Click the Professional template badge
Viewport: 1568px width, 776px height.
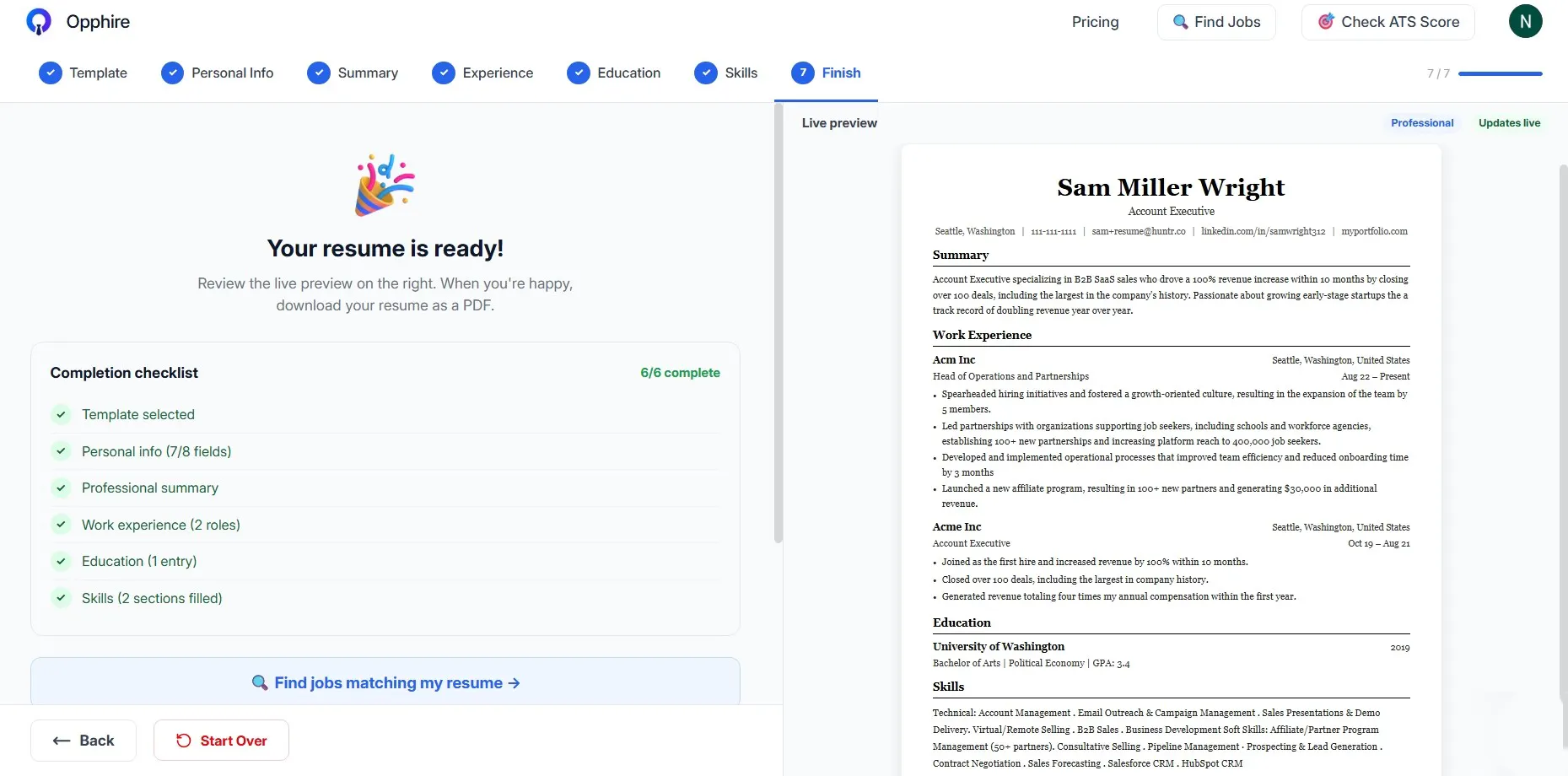coord(1422,123)
